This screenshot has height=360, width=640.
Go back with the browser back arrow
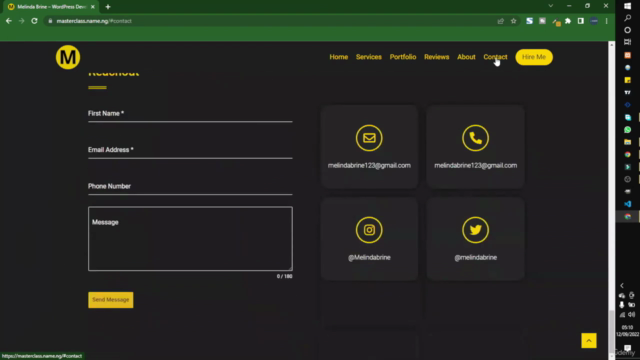point(9,21)
